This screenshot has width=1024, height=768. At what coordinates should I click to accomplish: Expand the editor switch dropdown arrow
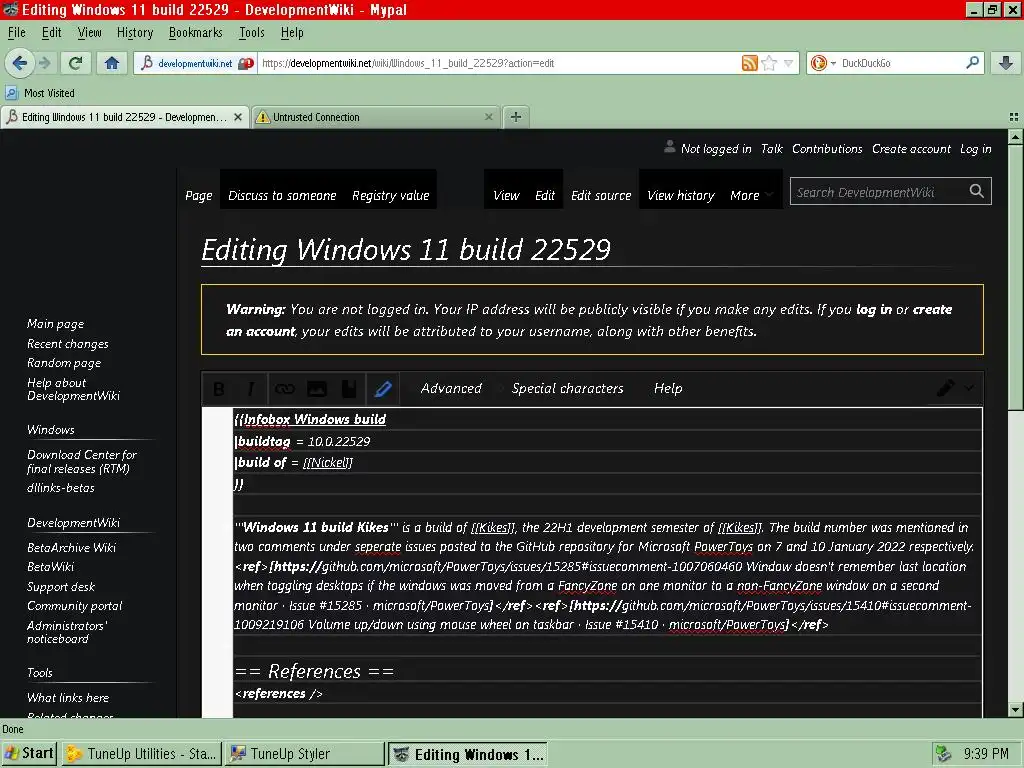[969, 389]
